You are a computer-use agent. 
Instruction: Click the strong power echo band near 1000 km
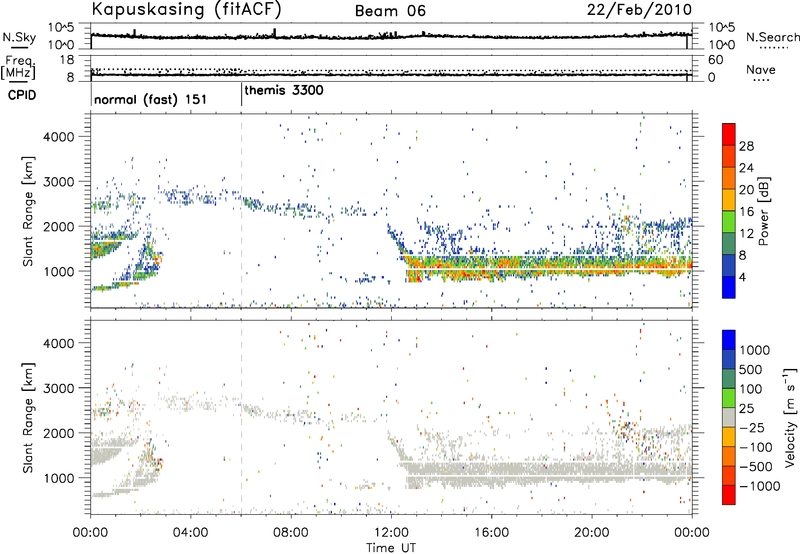click(548, 268)
